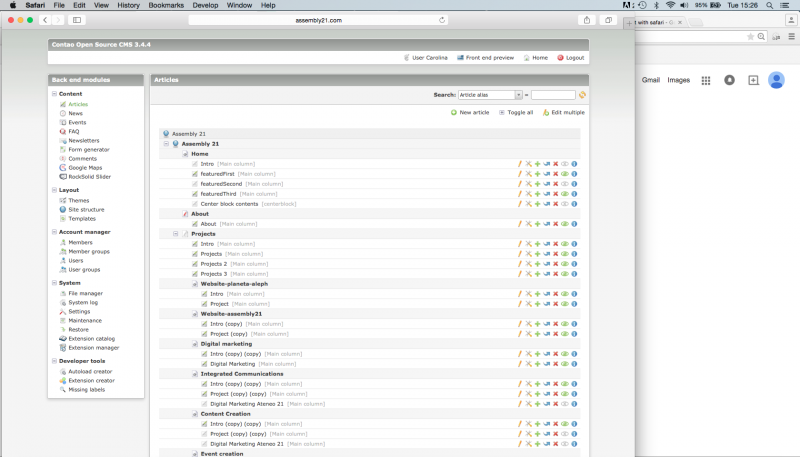Move the Center block contents article
The width and height of the screenshot is (800, 457).
[546, 204]
